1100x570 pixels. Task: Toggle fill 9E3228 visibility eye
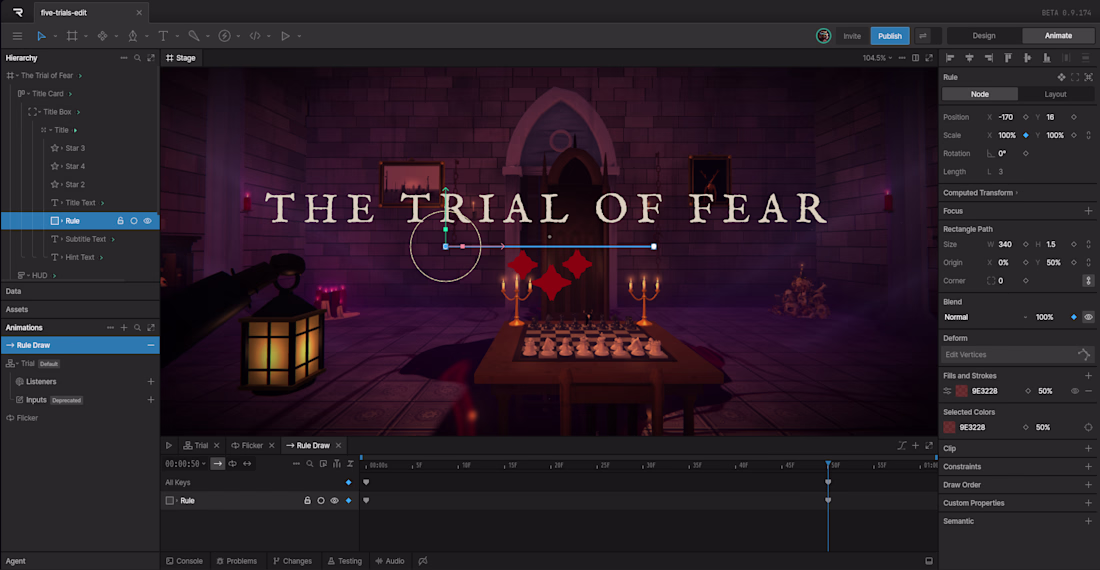pyautogui.click(x=1075, y=391)
